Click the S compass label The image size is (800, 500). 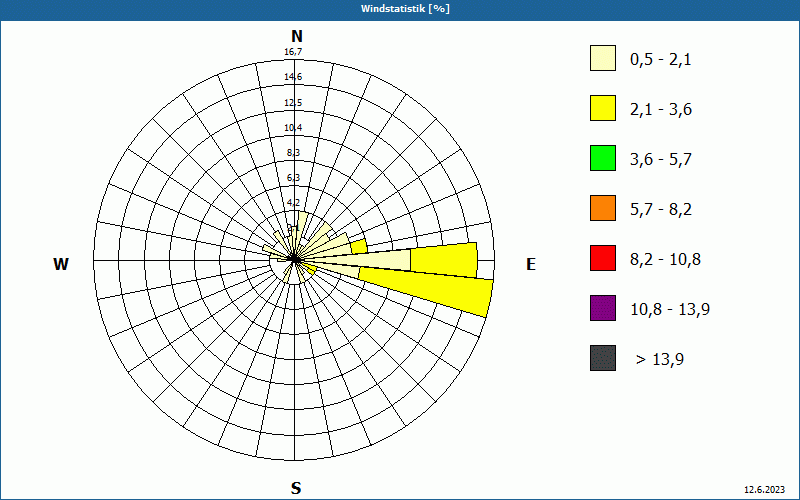coord(296,488)
